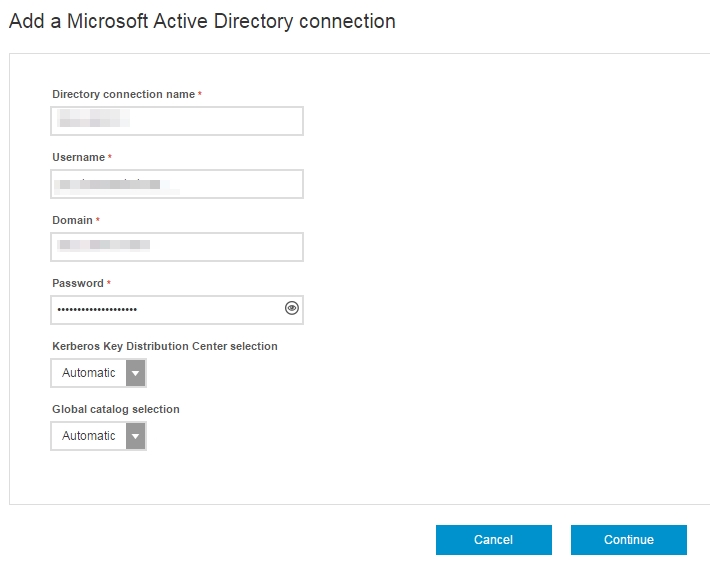Click the arrow on the Global catalog dropdown
710x569 pixels.
[135, 436]
